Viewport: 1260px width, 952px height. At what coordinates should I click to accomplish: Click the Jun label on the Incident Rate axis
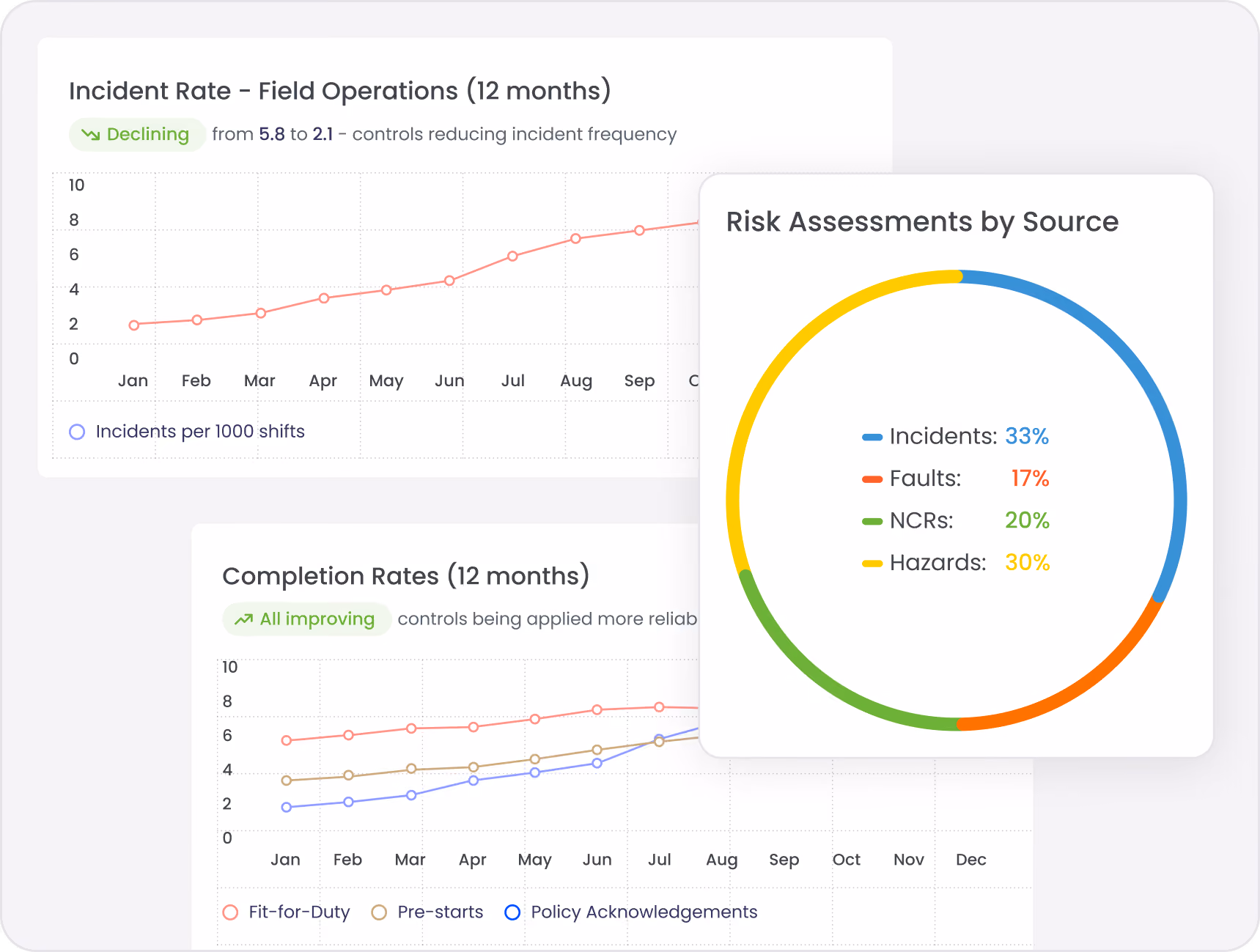(x=449, y=381)
